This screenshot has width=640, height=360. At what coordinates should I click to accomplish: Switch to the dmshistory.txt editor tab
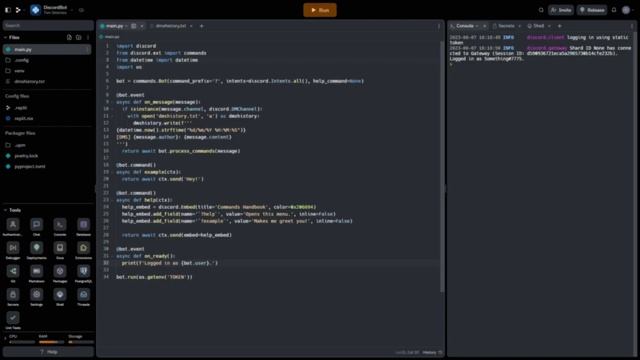(x=170, y=26)
